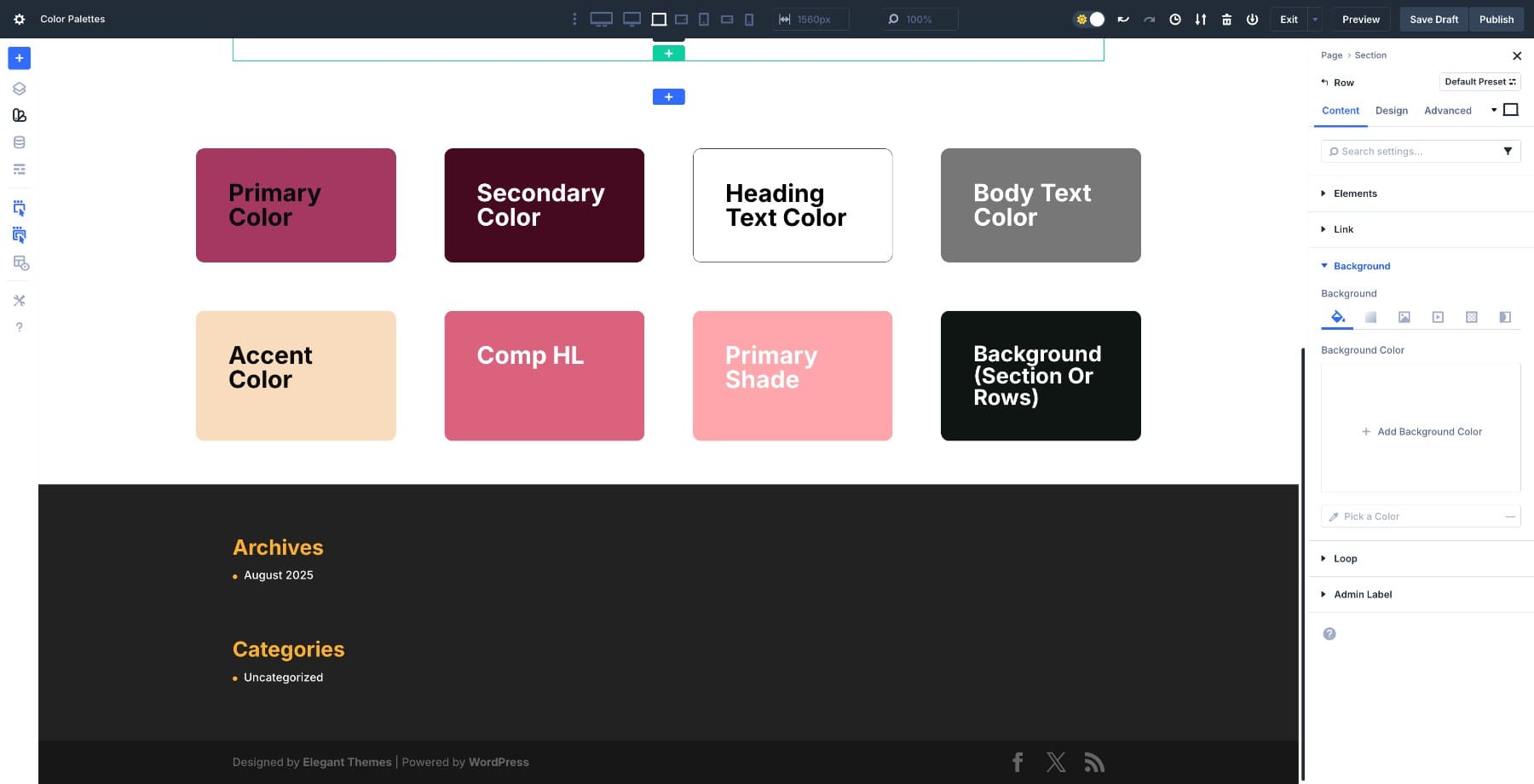Switch to the Advanced tab

tap(1447, 111)
